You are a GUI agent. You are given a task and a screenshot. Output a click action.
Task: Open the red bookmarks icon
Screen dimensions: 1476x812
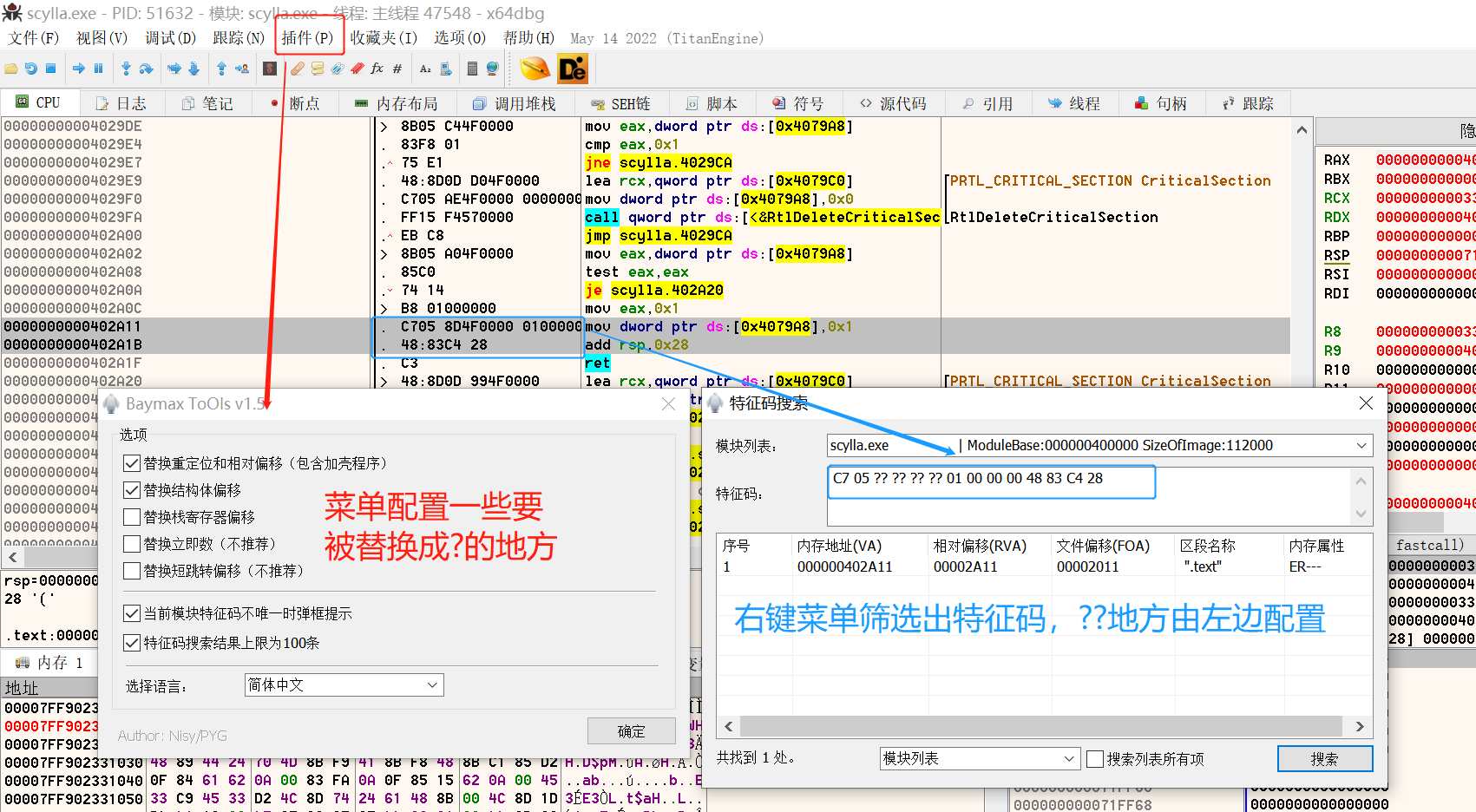pyautogui.click(x=358, y=69)
